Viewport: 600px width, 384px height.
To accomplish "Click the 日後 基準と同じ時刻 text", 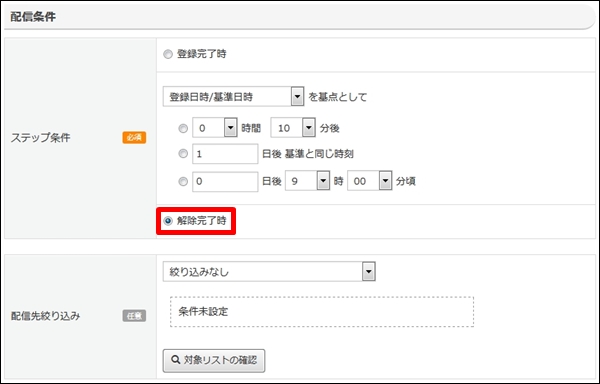I will pyautogui.click(x=308, y=154).
